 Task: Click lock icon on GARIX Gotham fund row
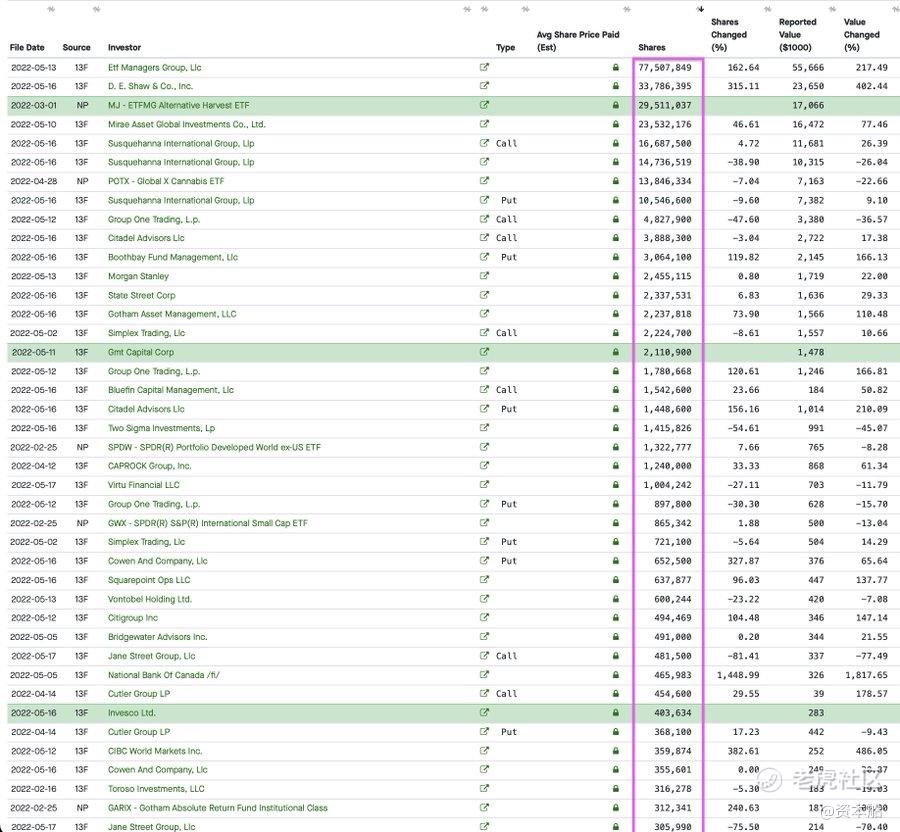616,808
